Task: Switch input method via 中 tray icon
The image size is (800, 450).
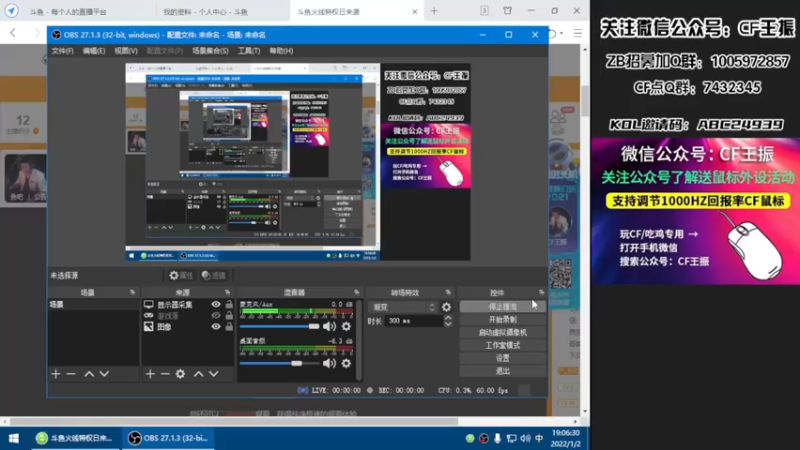Action: [x=539, y=438]
